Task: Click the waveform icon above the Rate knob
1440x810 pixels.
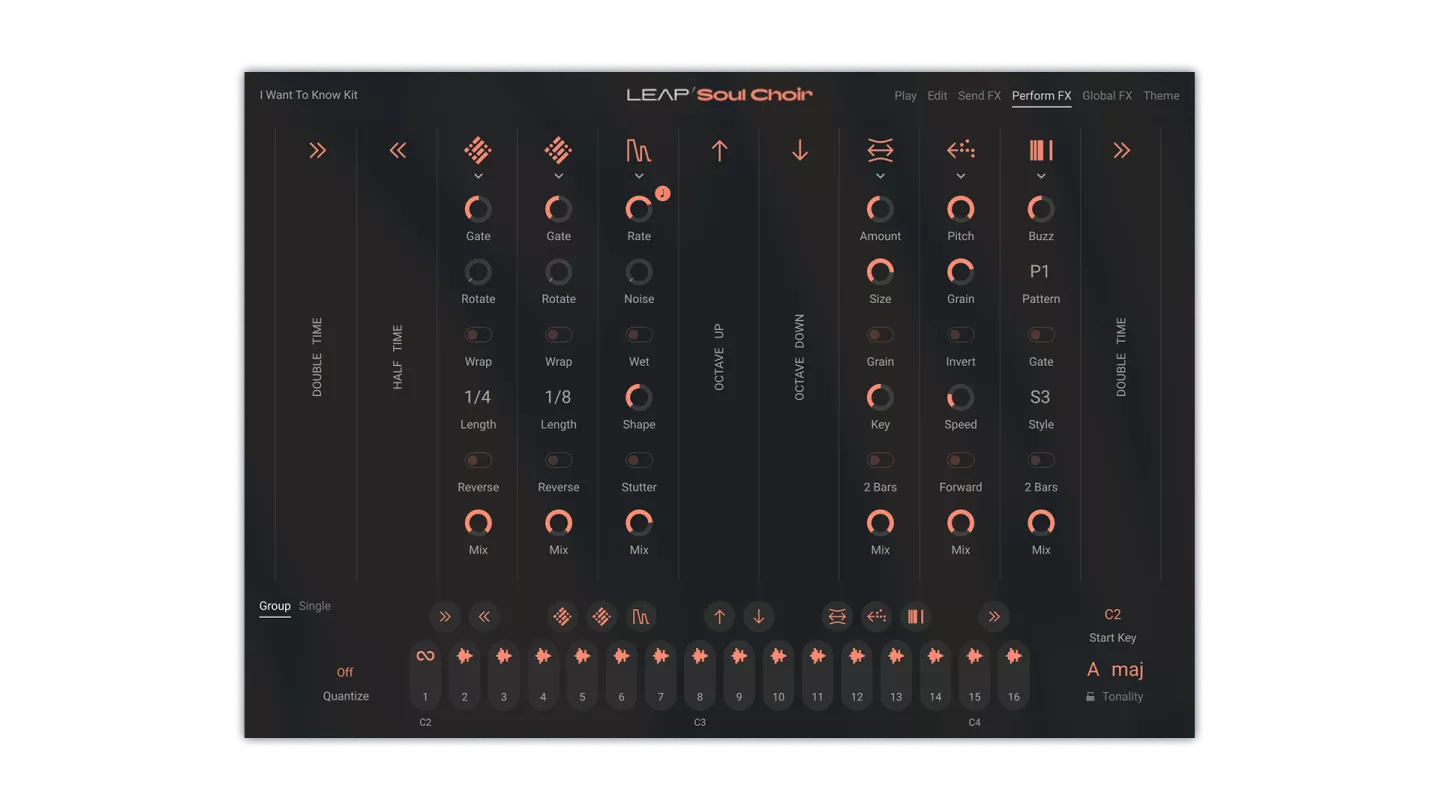Action: pos(639,150)
